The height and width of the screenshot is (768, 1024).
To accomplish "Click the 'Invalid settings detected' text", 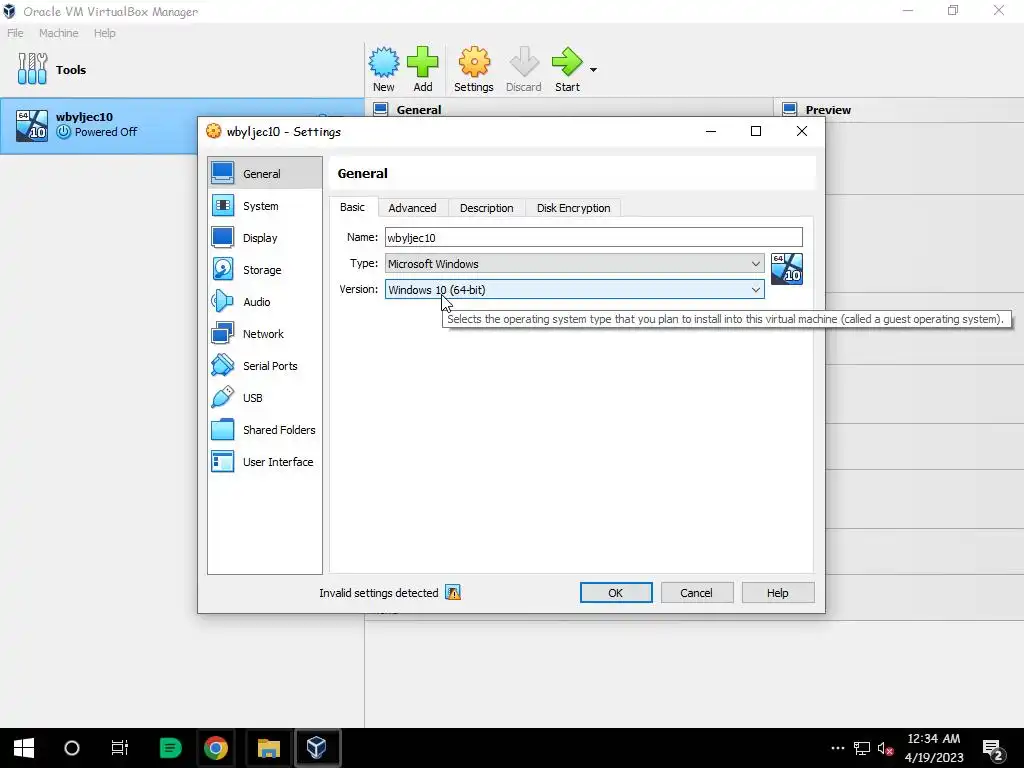I will pyautogui.click(x=379, y=593).
